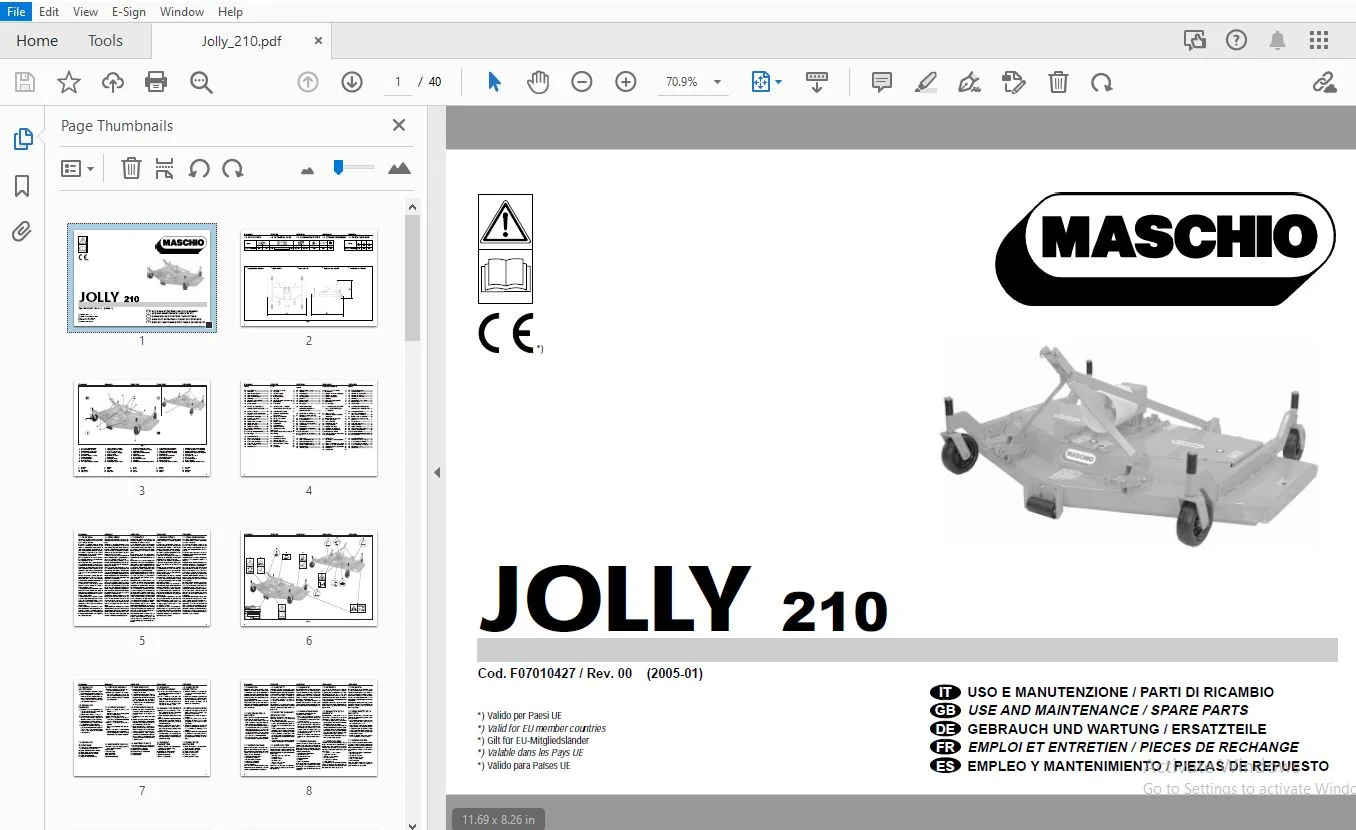The image size is (1356, 830).
Task: Select page 7 thumbnail
Action: pyautogui.click(x=142, y=728)
